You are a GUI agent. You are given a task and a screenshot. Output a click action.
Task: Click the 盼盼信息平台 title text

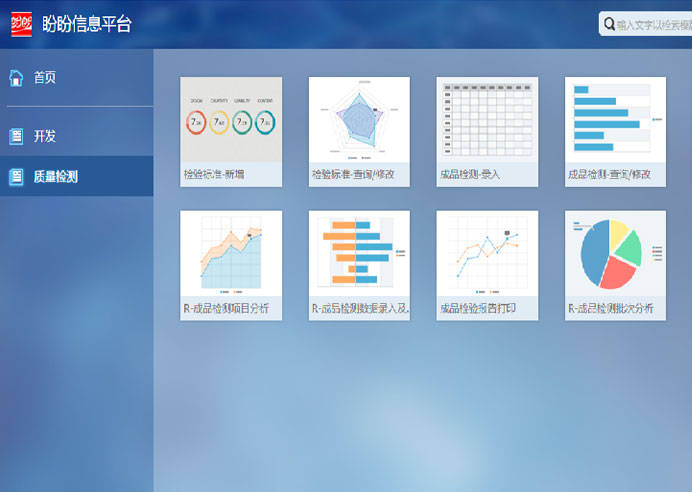click(86, 24)
